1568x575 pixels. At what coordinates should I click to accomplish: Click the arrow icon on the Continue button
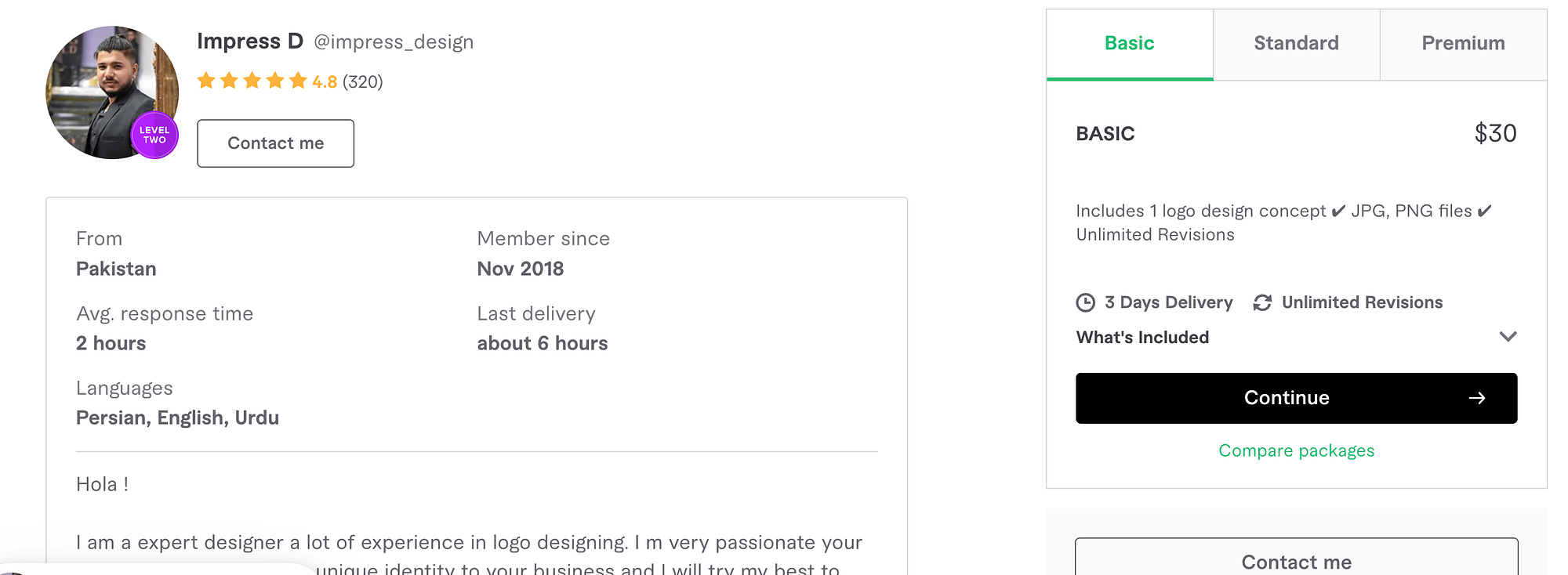tap(1477, 398)
